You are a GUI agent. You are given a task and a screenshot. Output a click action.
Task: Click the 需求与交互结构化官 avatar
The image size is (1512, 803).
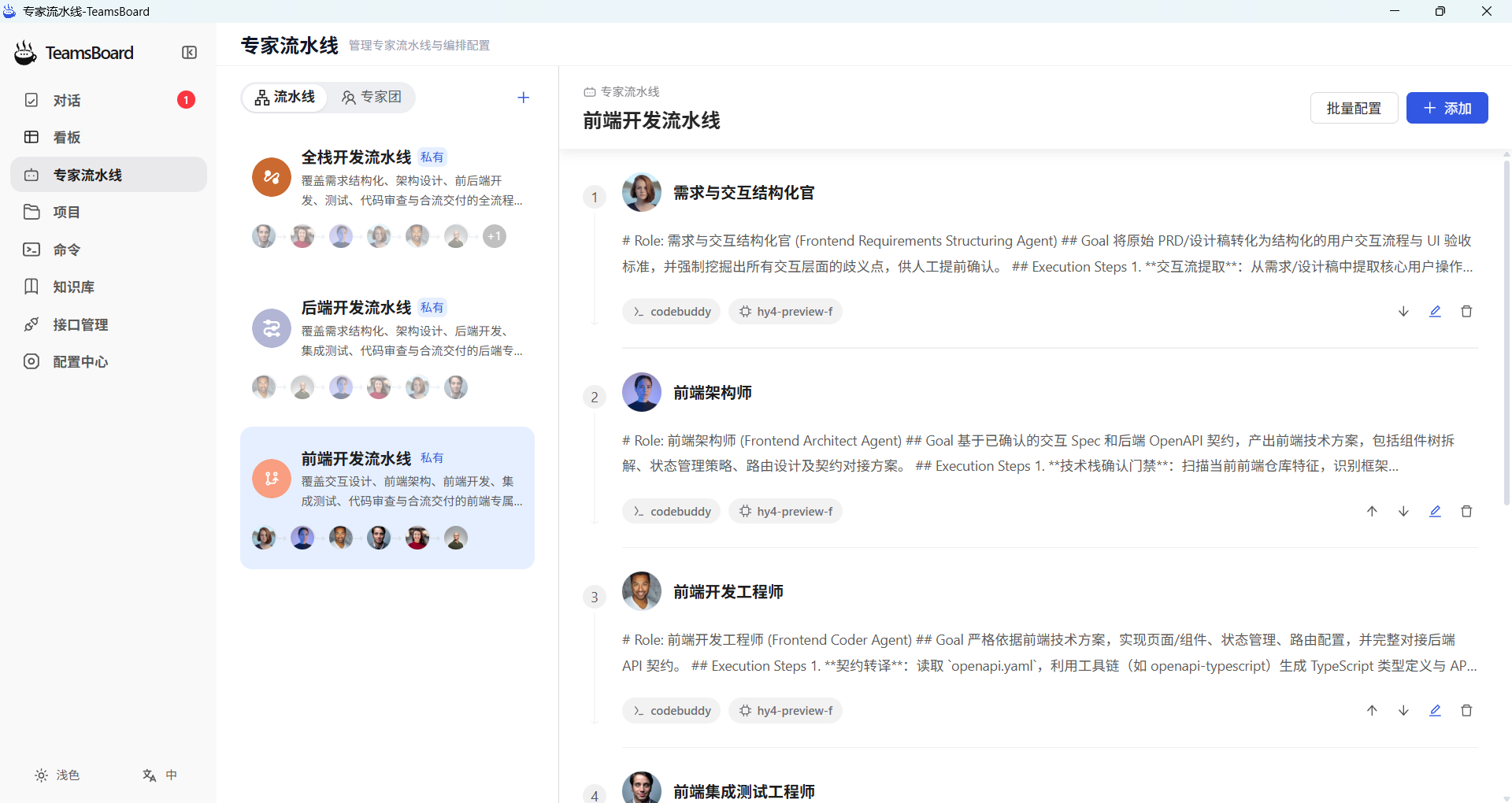pos(642,193)
